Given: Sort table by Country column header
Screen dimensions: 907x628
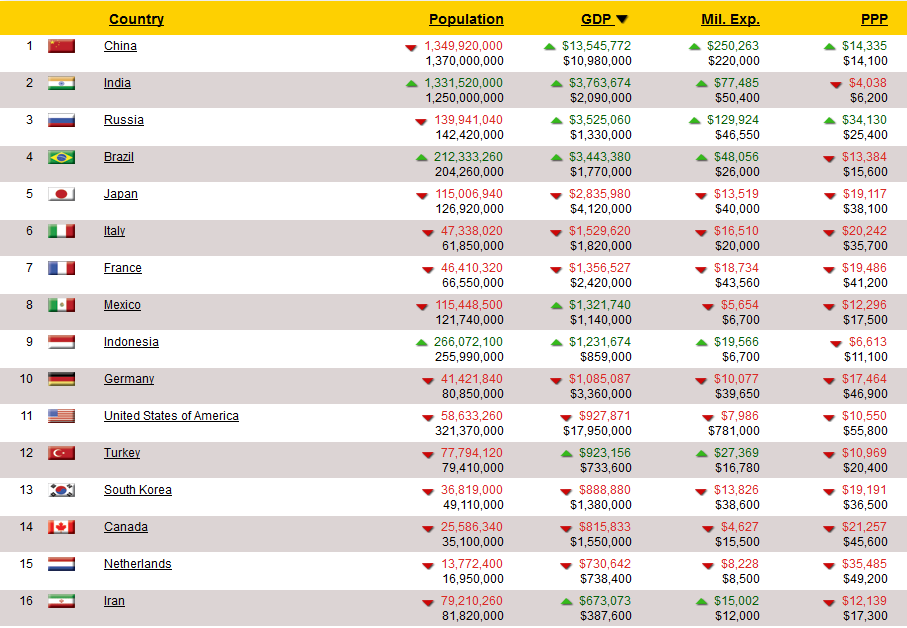Looking at the screenshot, I should coord(137,19).
